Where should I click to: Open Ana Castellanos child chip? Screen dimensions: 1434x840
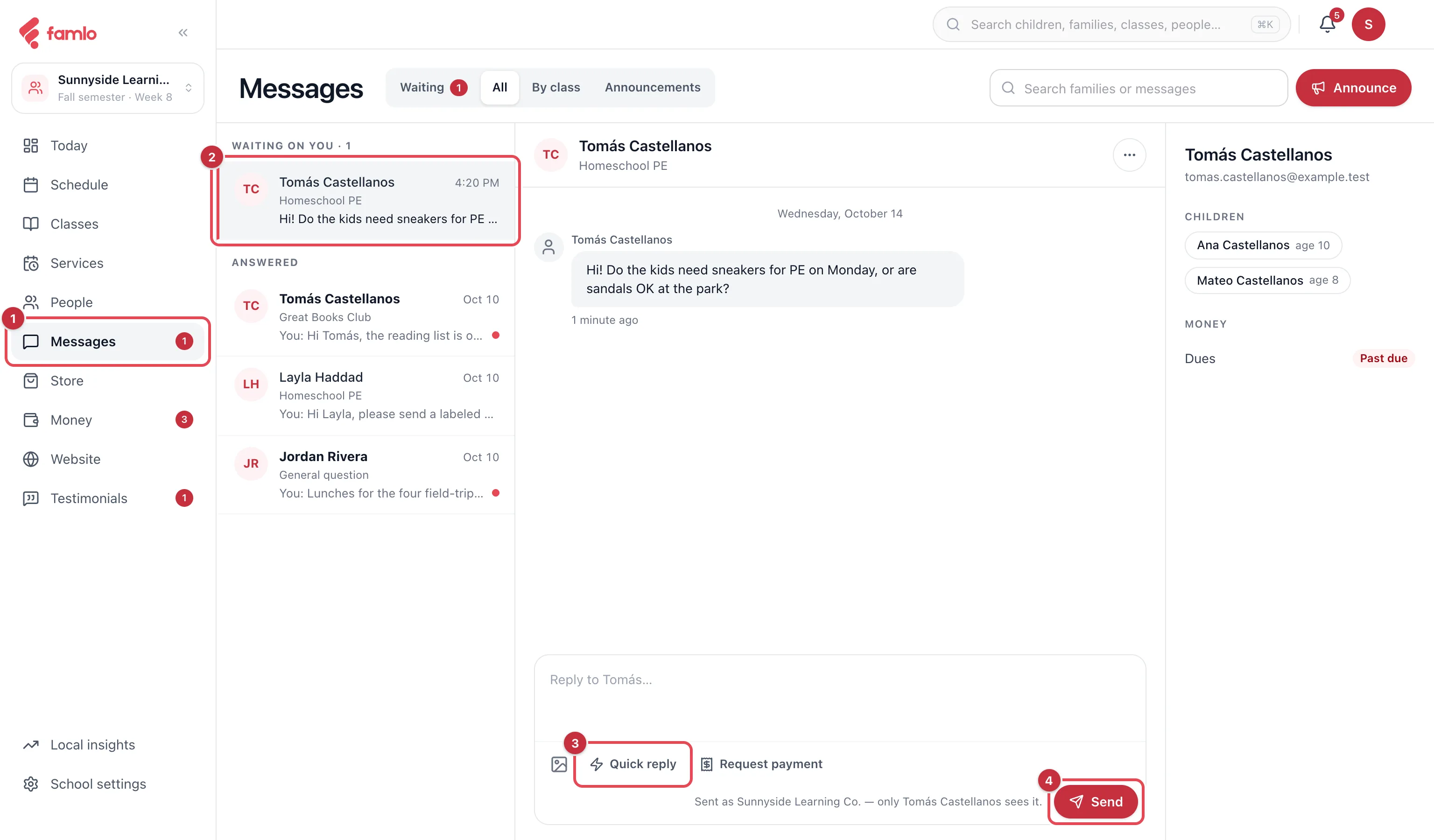click(1263, 245)
